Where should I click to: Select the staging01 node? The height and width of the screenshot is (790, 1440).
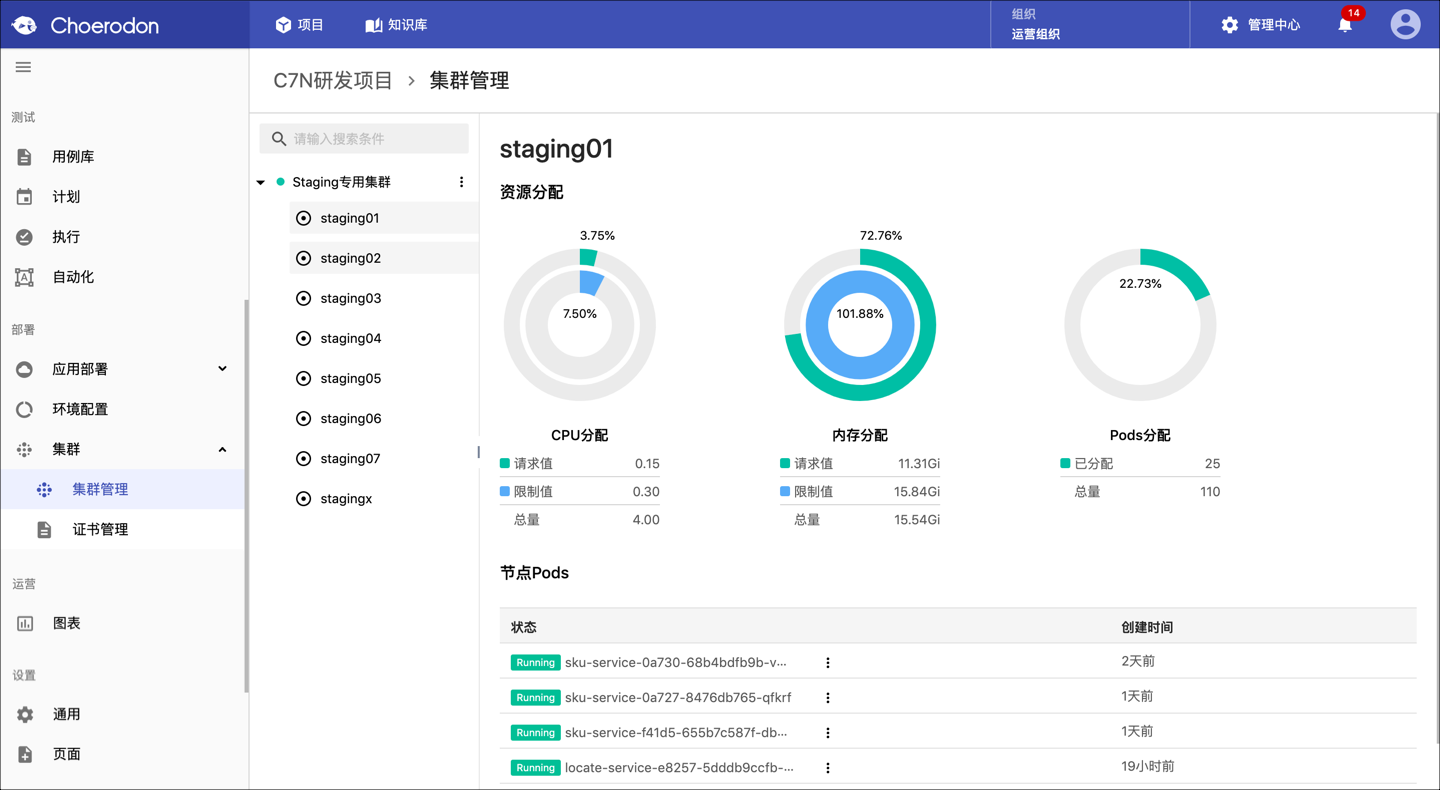tap(384, 218)
